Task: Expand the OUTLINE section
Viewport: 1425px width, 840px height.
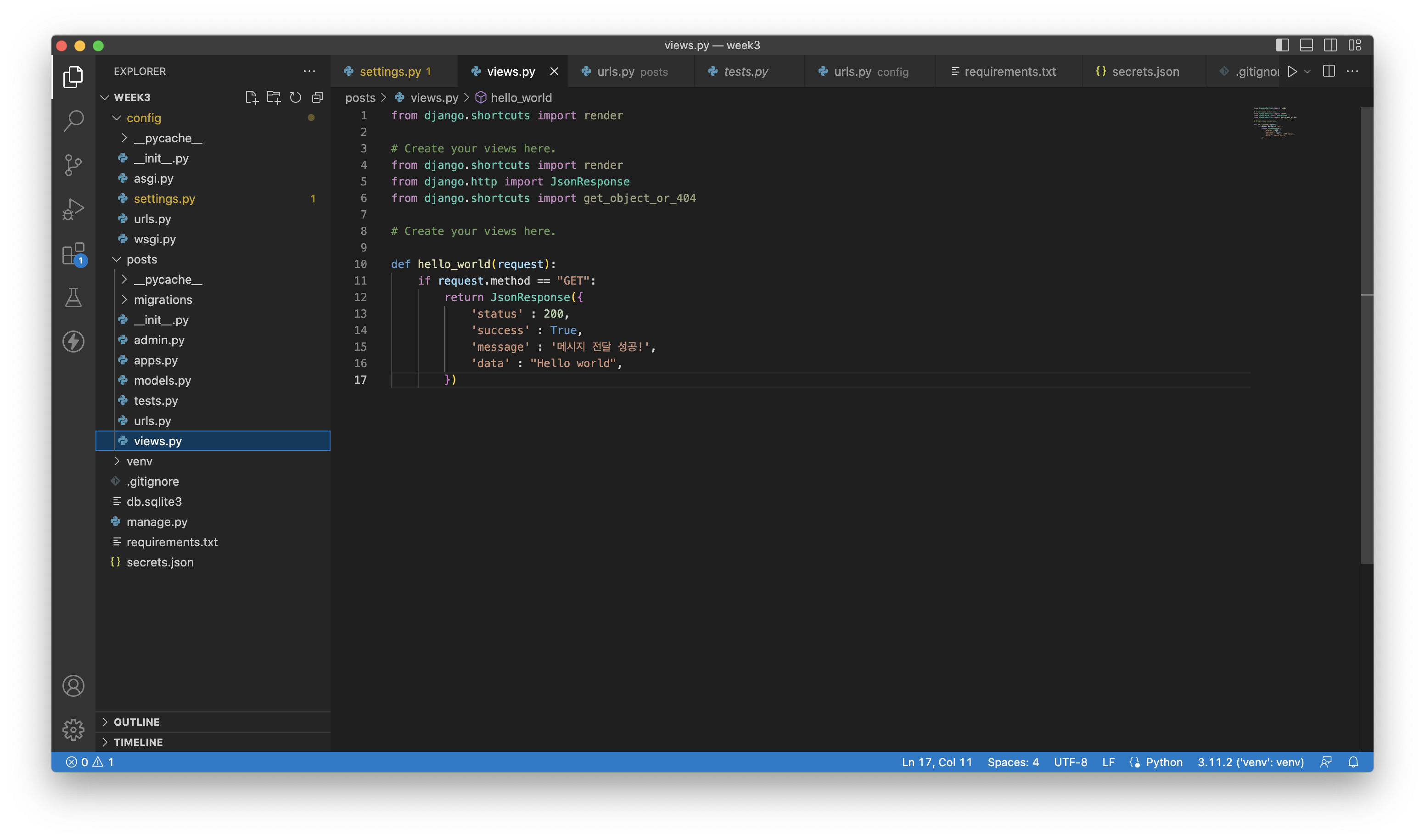Action: (x=213, y=722)
